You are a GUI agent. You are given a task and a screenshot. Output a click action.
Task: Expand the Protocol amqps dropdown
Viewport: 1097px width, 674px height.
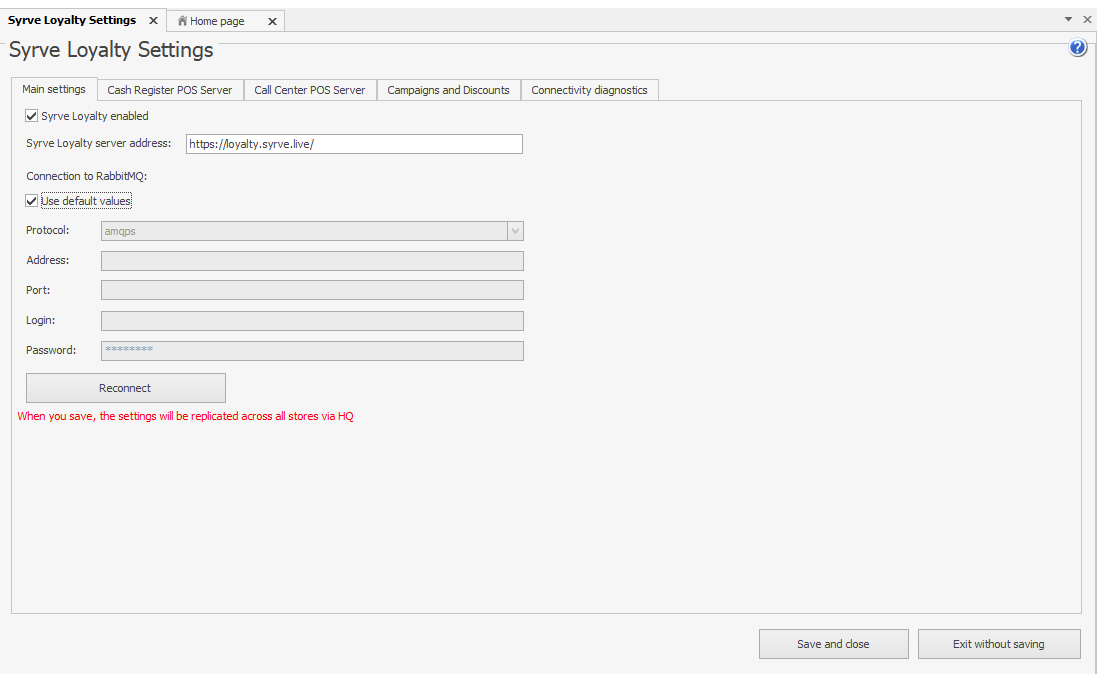coord(515,231)
